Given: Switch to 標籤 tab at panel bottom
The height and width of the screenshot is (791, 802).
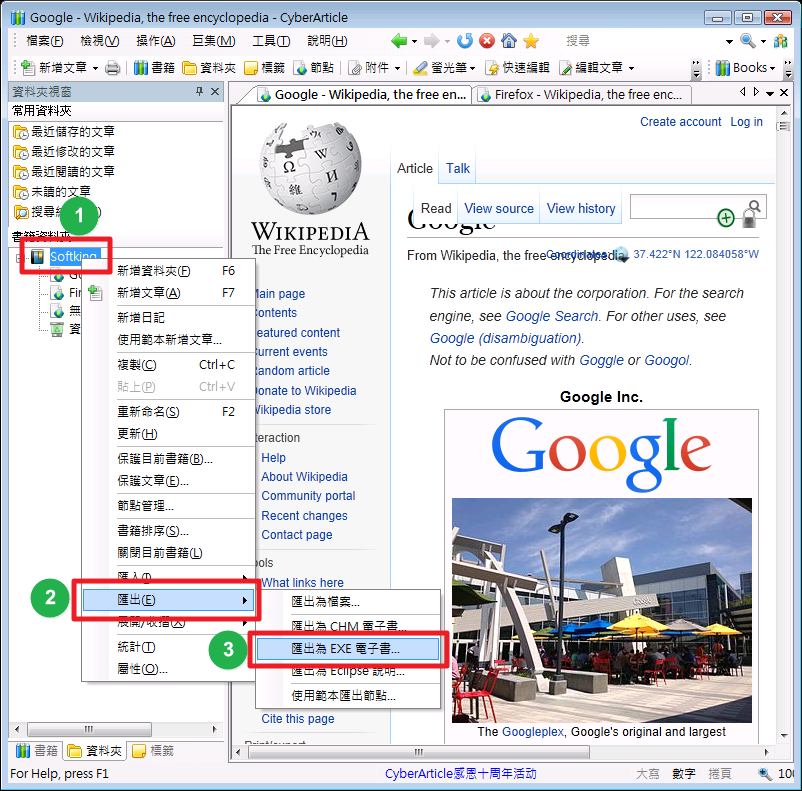Looking at the screenshot, I should 152,751.
